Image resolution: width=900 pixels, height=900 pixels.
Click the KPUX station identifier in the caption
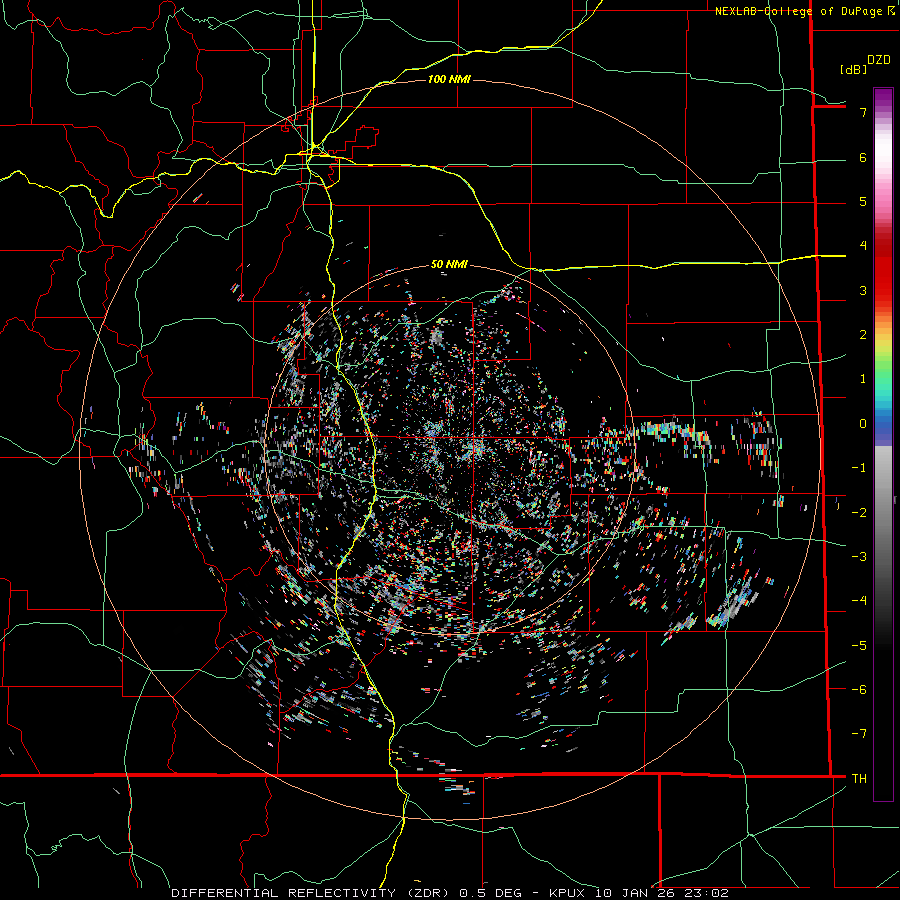click(x=568, y=893)
